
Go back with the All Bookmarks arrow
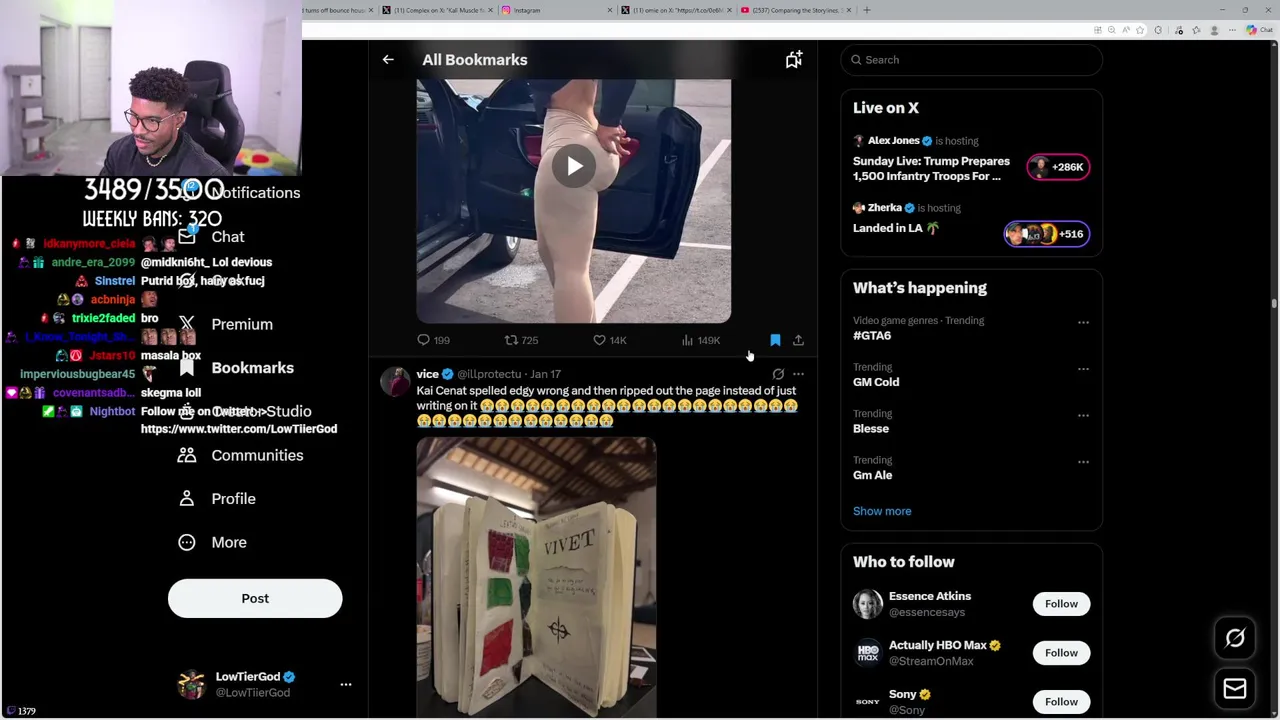coord(388,60)
